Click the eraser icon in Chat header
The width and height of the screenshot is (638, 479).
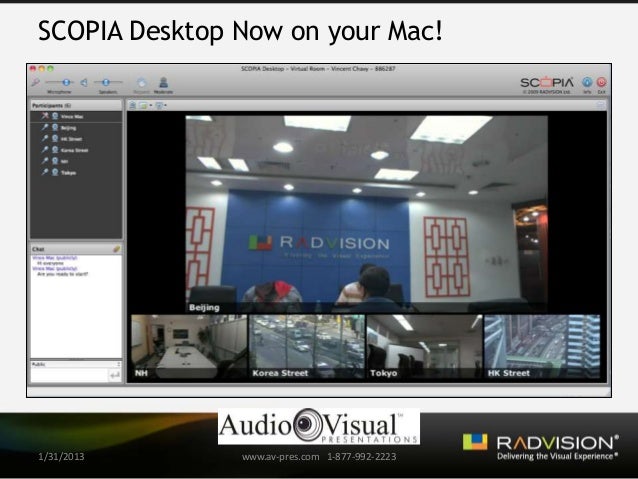coord(116,249)
